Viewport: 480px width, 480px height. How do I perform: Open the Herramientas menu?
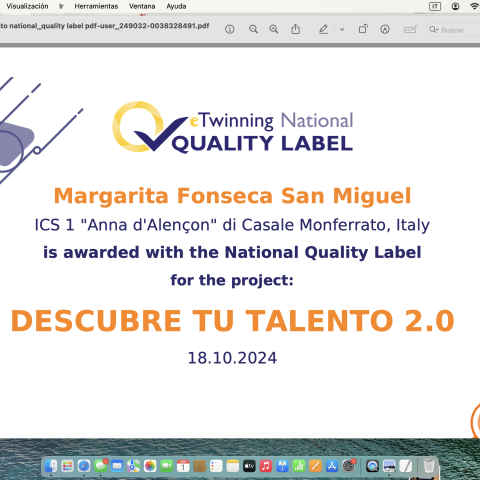[x=96, y=6]
